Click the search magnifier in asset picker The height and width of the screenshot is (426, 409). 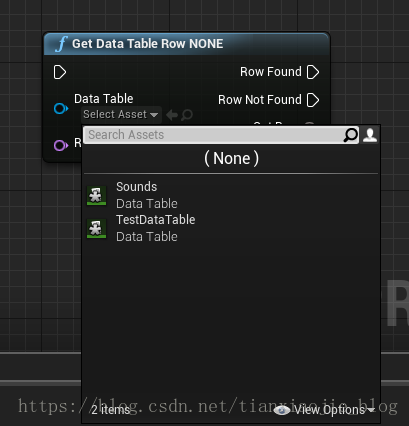point(350,135)
